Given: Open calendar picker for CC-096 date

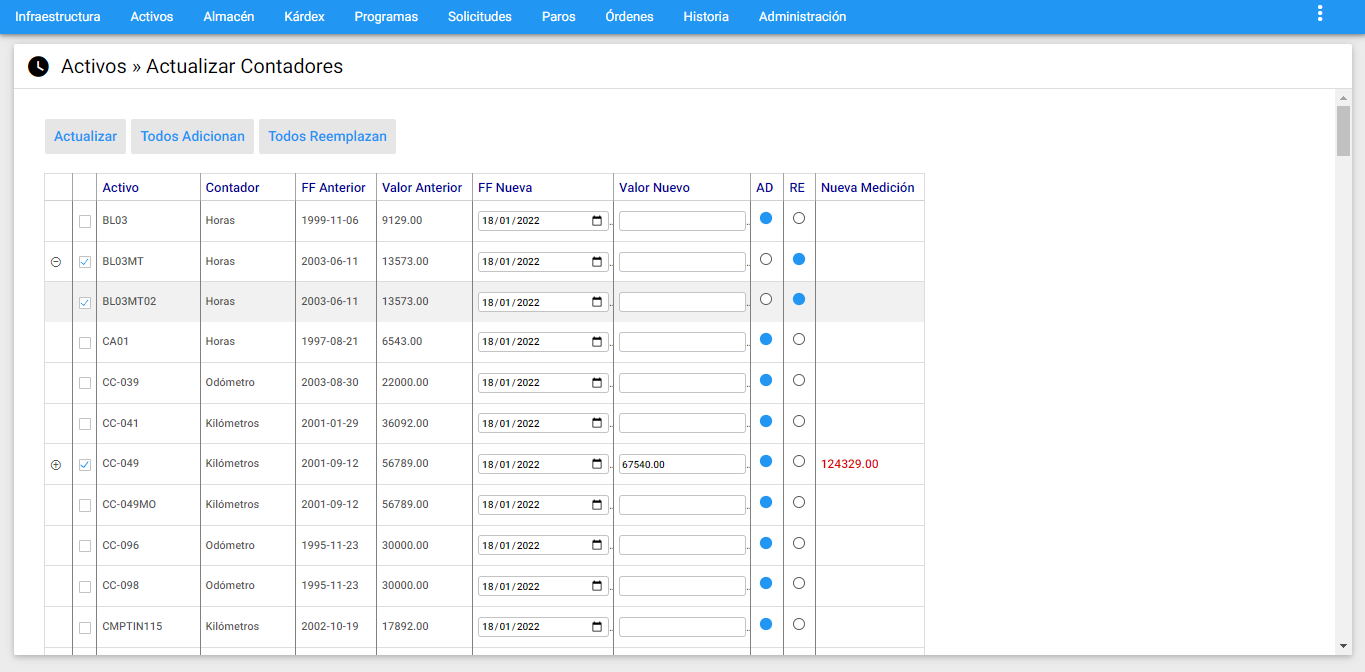Looking at the screenshot, I should [x=597, y=546].
